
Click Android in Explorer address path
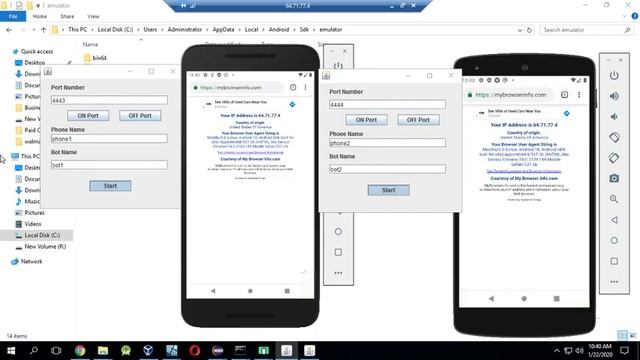pos(279,29)
